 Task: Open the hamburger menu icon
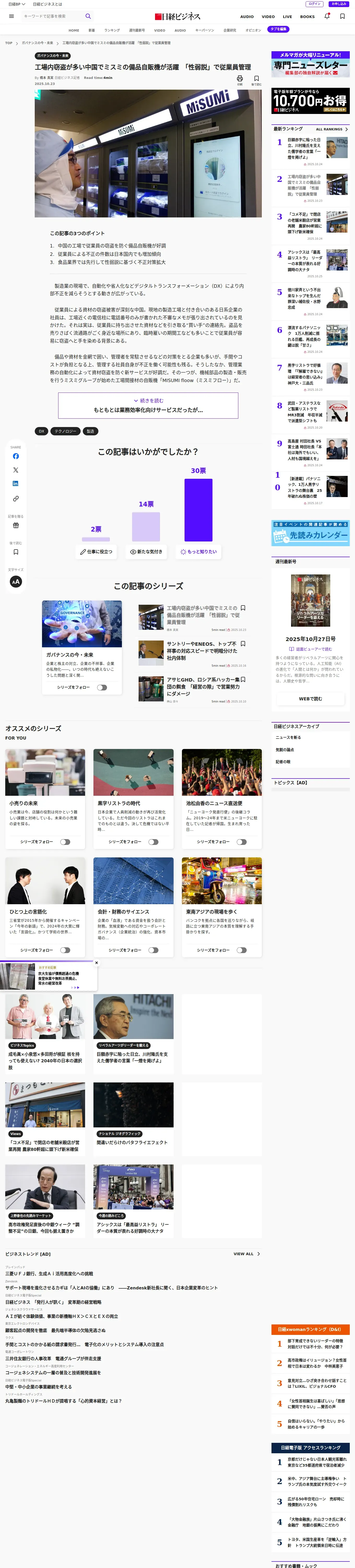[11, 16]
